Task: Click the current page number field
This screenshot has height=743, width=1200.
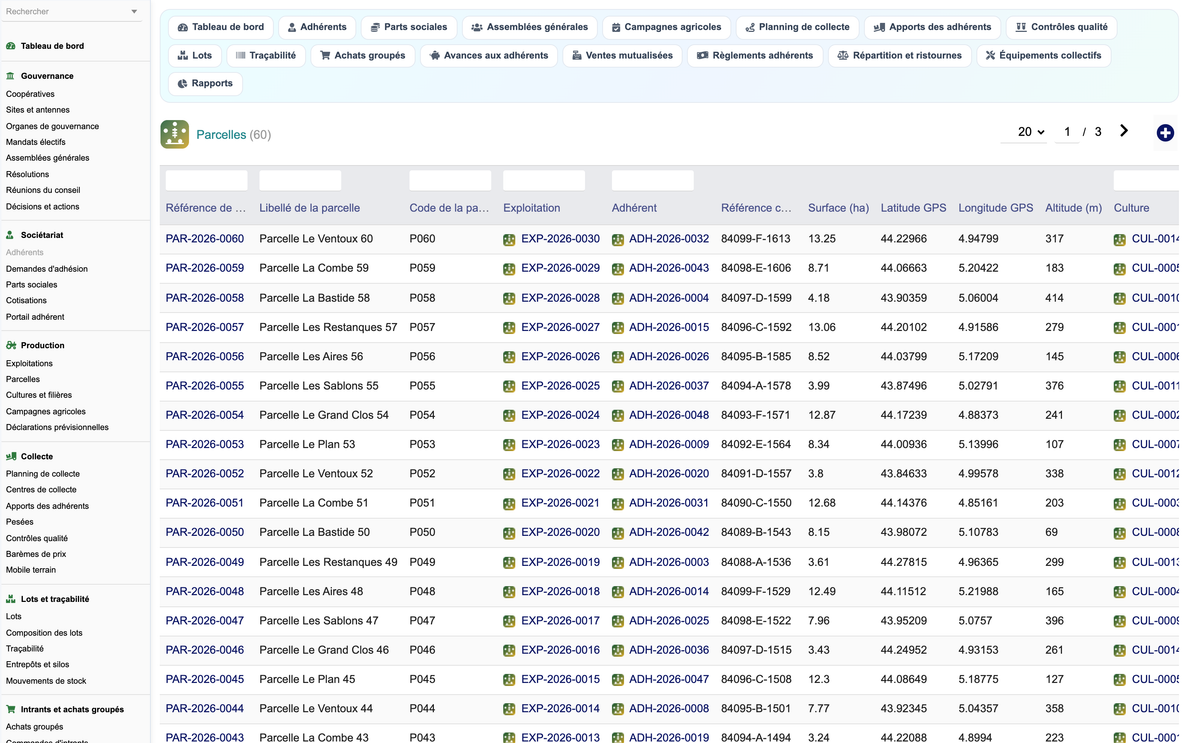Action: pyautogui.click(x=1067, y=132)
